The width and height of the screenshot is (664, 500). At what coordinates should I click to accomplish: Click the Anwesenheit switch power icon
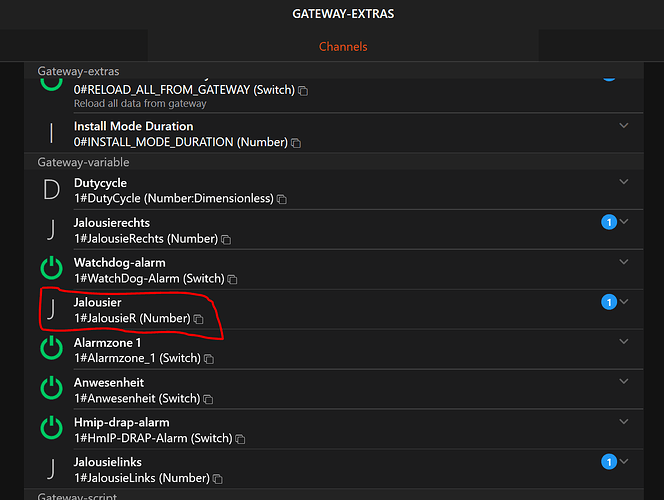click(x=50, y=389)
